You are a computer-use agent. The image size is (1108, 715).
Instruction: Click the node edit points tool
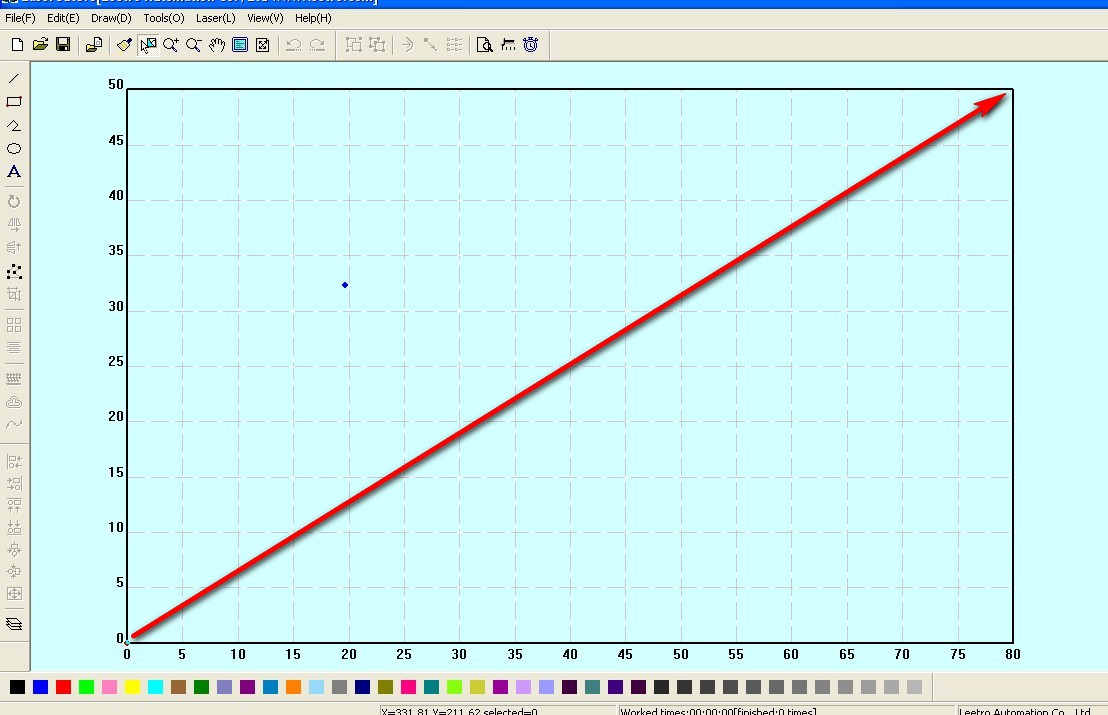click(14, 271)
